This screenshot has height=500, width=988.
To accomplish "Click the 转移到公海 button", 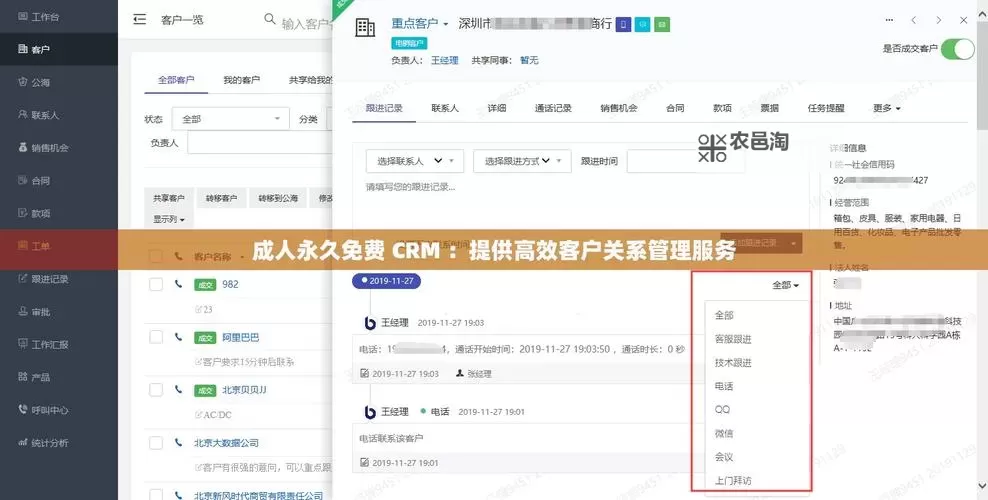I will point(278,198).
